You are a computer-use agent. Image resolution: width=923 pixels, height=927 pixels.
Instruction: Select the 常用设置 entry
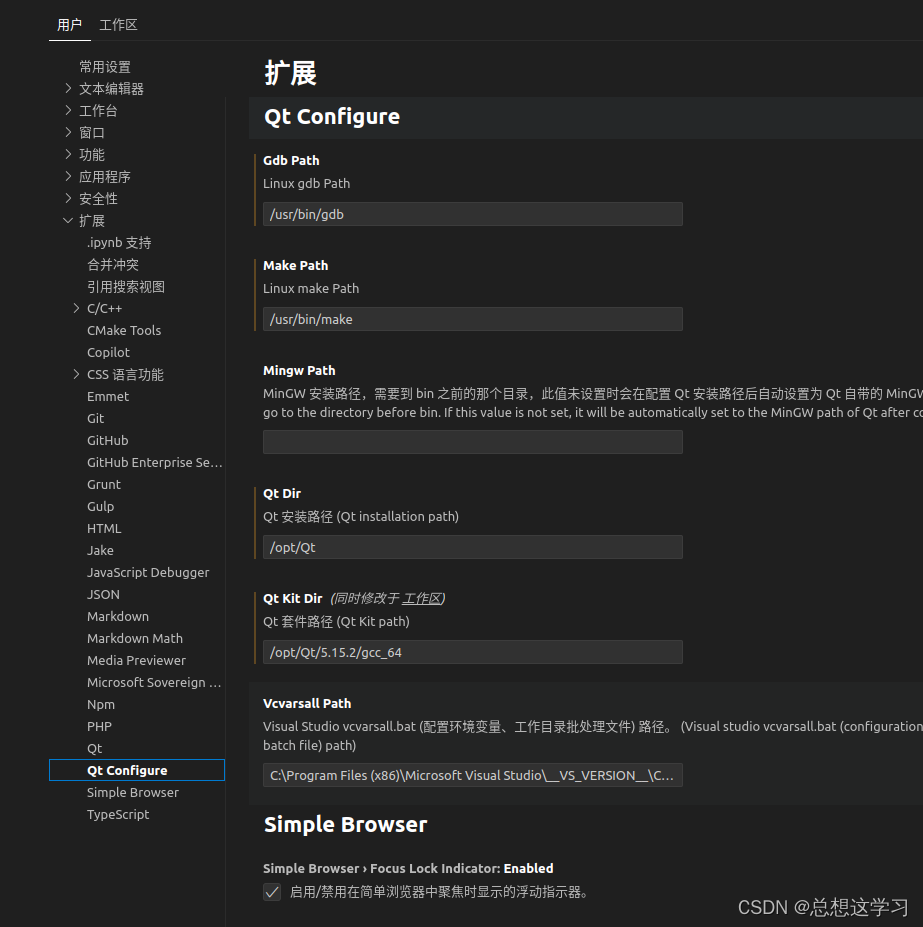point(106,66)
